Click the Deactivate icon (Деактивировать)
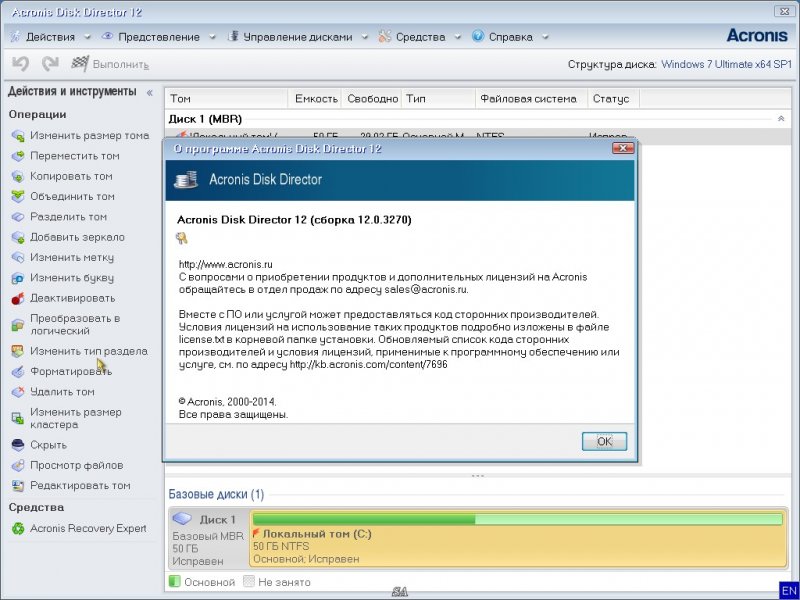This screenshot has height=600, width=800. point(18,298)
